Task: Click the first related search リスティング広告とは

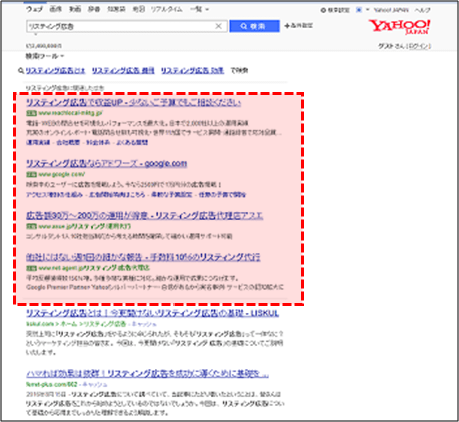Action: [x=55, y=71]
